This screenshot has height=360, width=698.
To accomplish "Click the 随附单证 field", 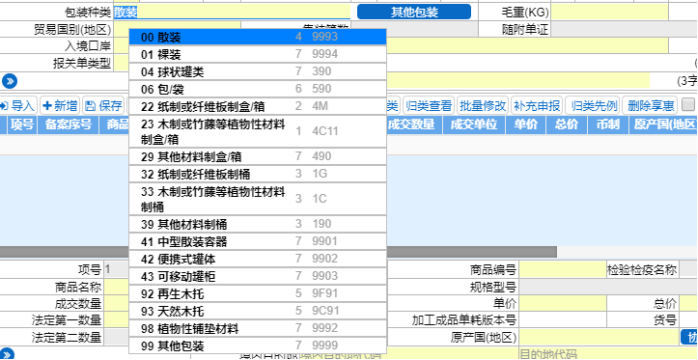I will coord(624,29).
